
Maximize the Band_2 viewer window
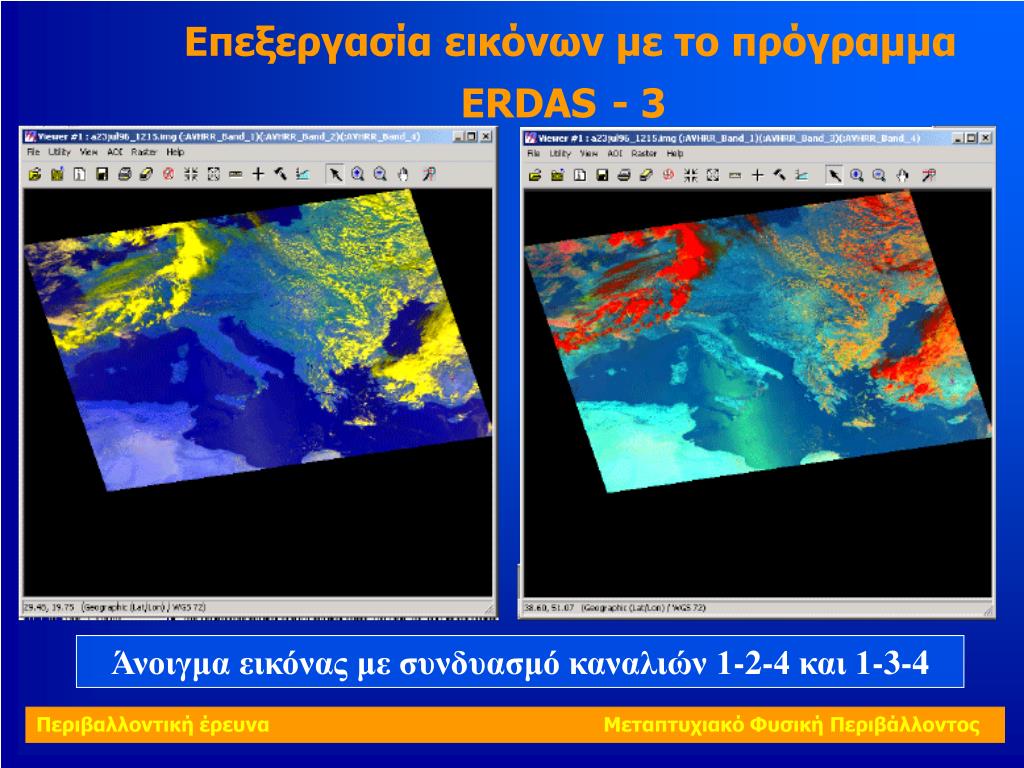[x=472, y=136]
